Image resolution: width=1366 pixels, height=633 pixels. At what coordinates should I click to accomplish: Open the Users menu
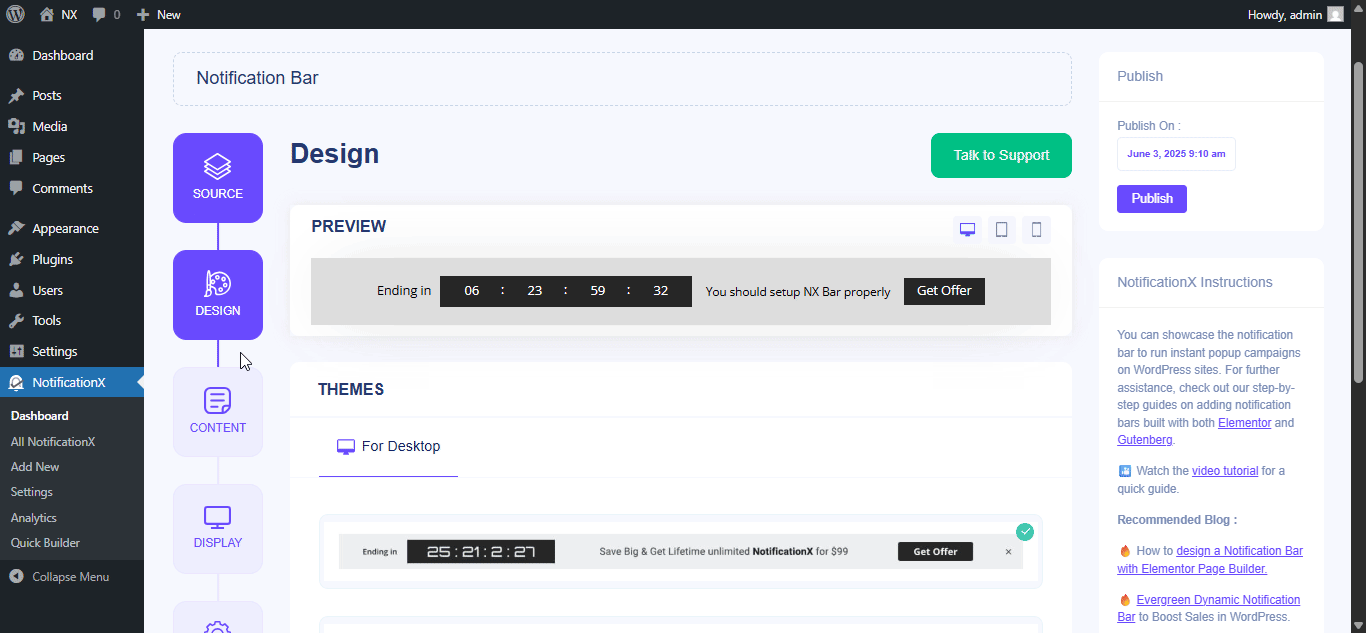pyautogui.click(x=72, y=290)
